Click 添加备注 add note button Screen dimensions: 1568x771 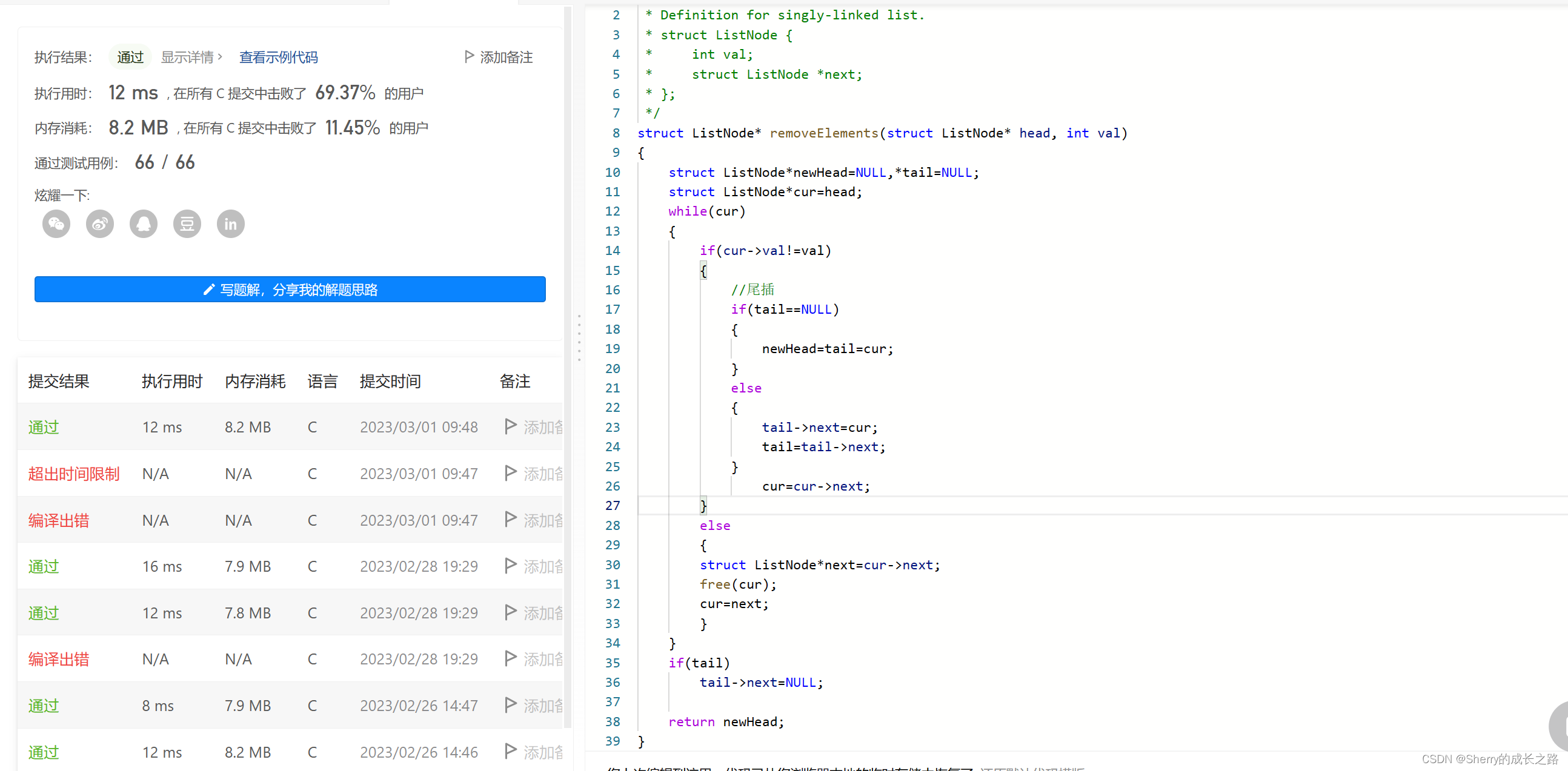(x=499, y=57)
